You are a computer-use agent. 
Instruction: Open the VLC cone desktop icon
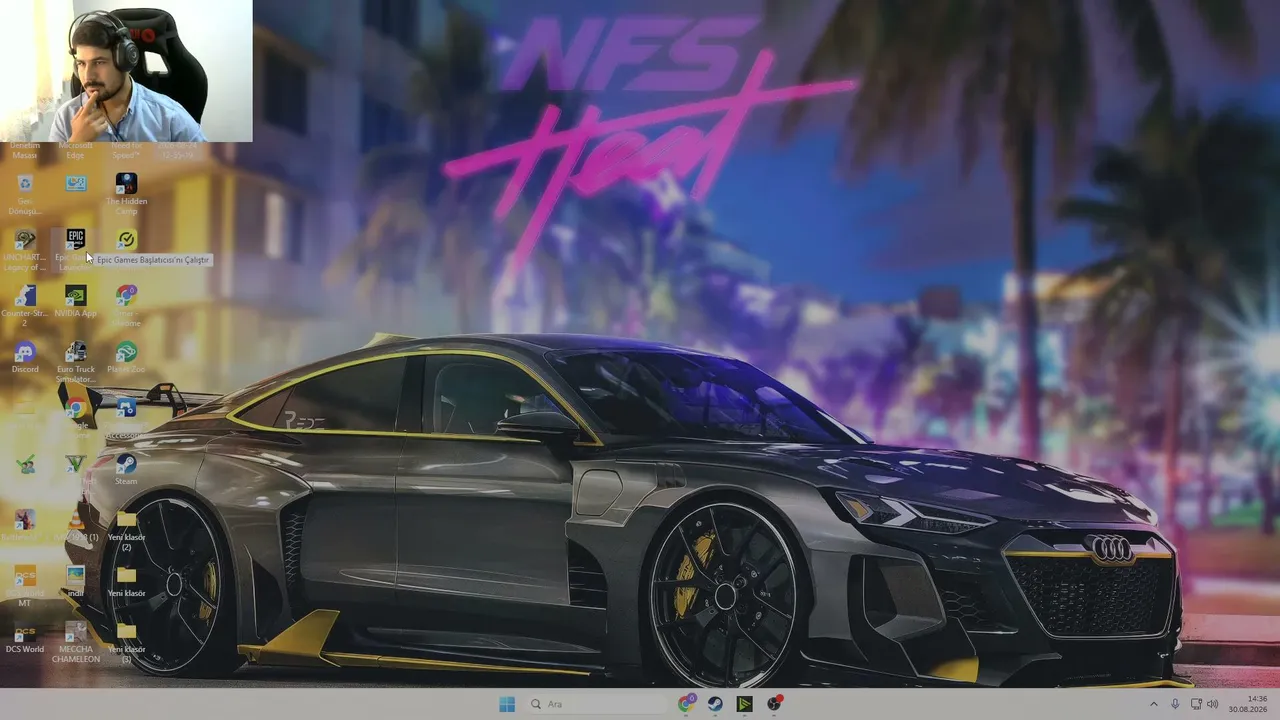click(76, 526)
